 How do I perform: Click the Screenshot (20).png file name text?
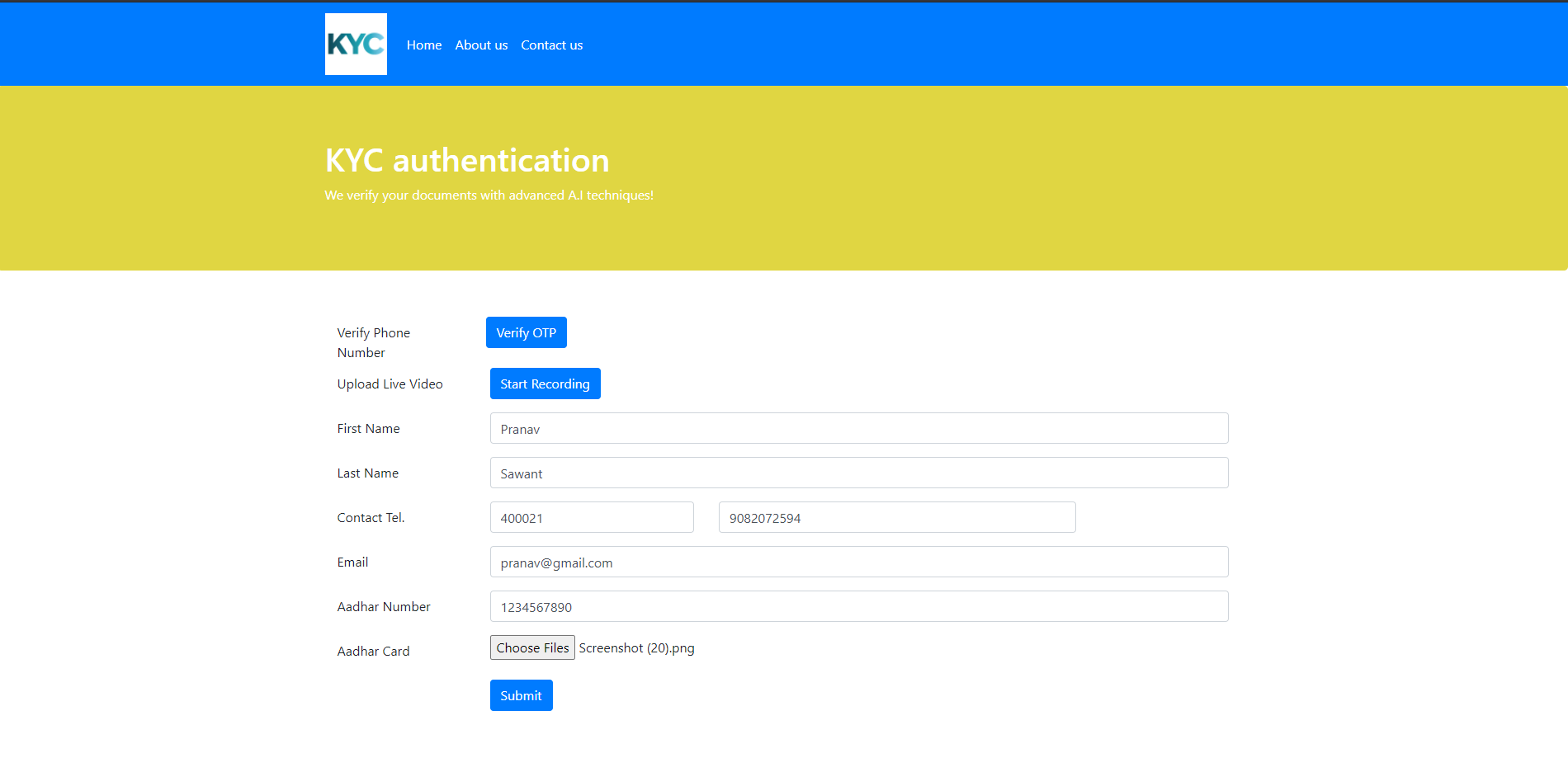(636, 648)
